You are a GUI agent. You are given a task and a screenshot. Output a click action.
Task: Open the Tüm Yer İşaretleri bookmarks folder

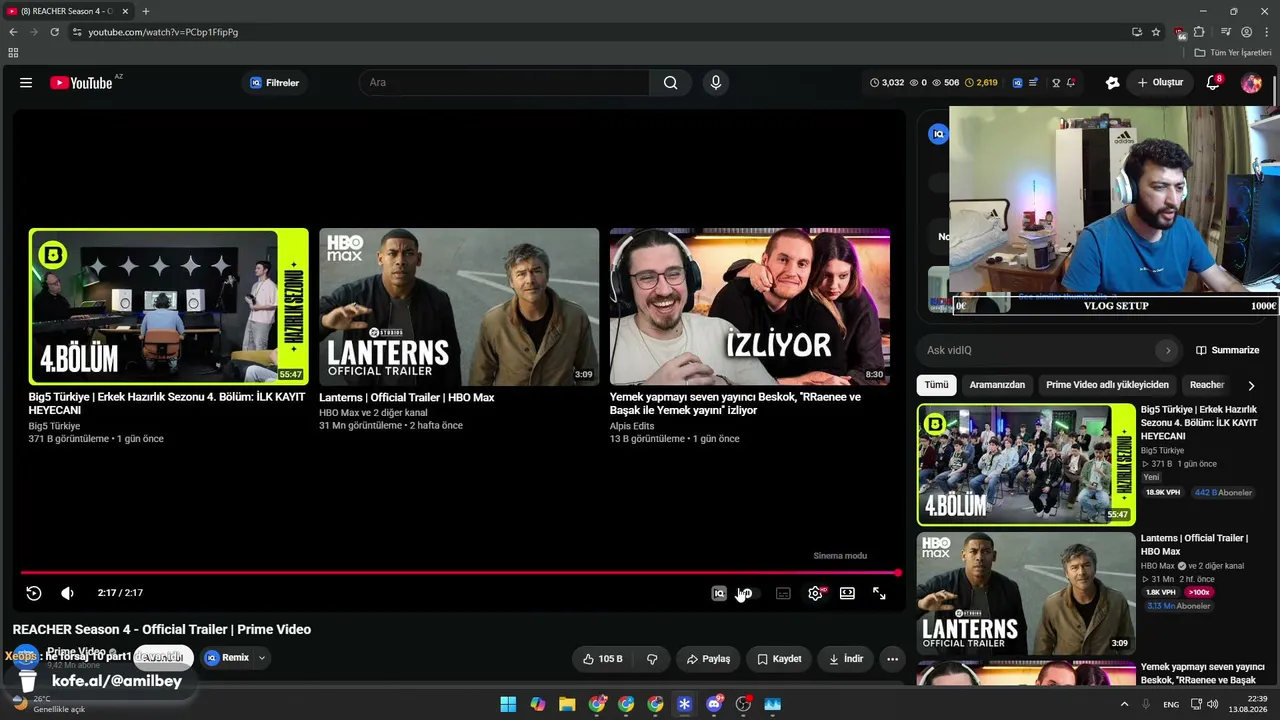(x=1233, y=53)
